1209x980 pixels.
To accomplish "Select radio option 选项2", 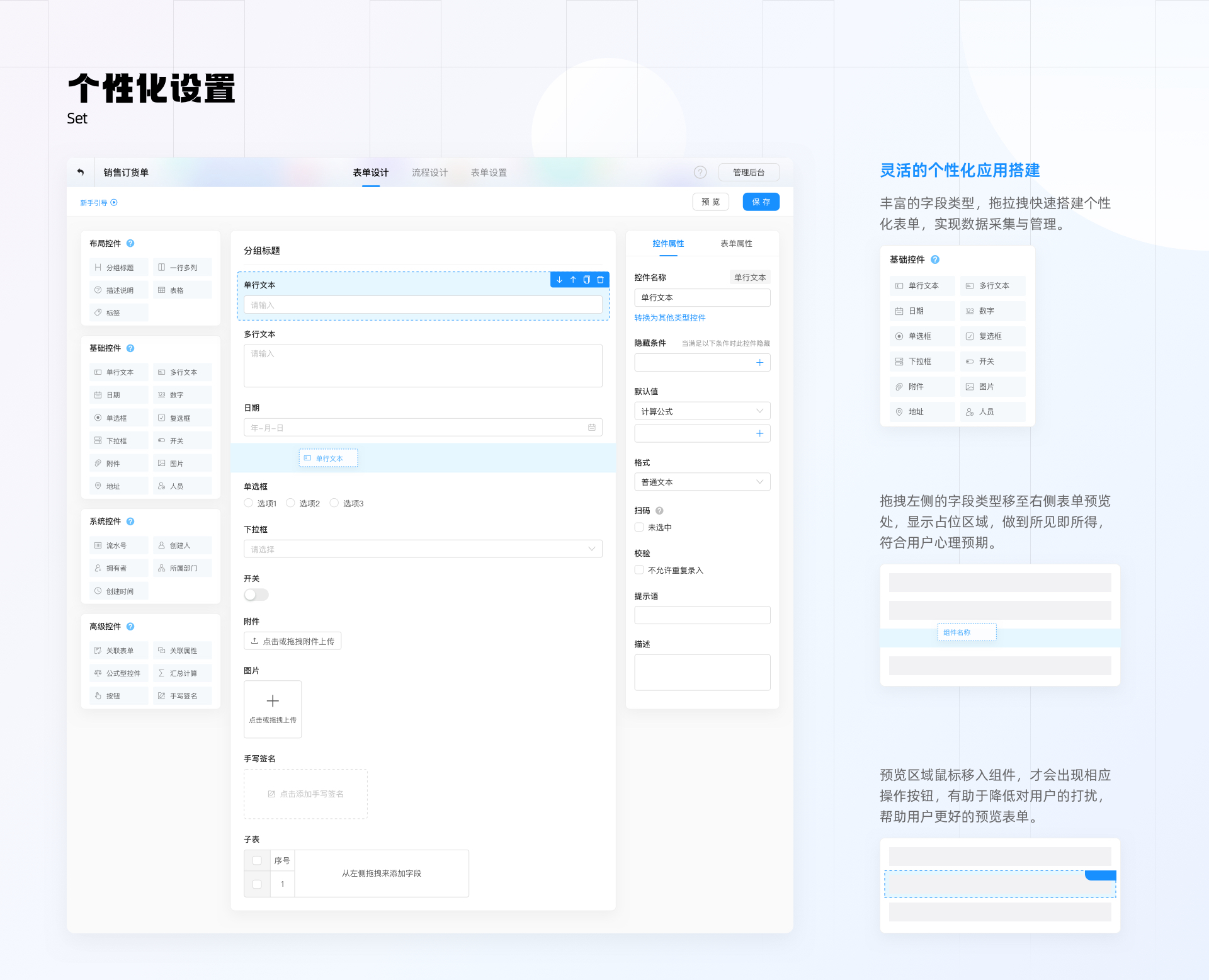I will tap(290, 503).
